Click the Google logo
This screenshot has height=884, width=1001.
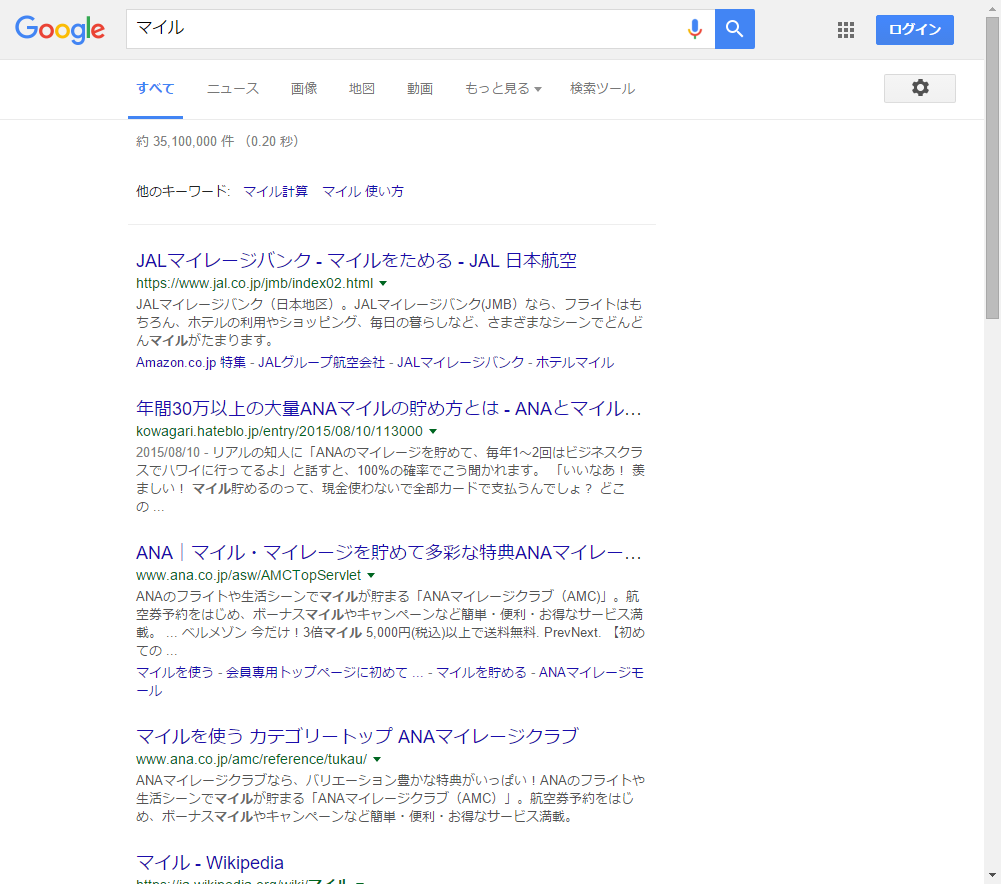click(x=60, y=29)
